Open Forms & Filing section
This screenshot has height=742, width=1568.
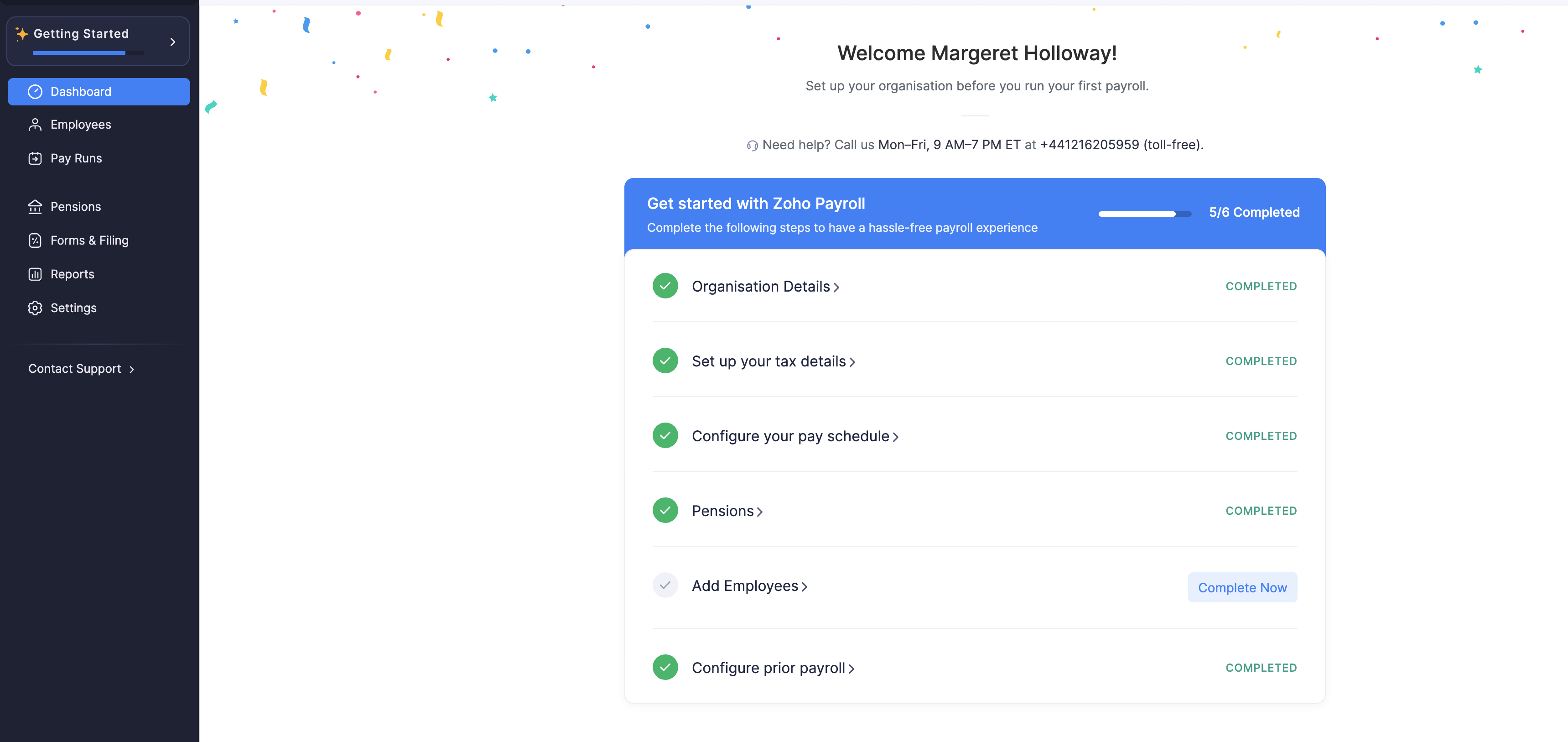click(99, 240)
